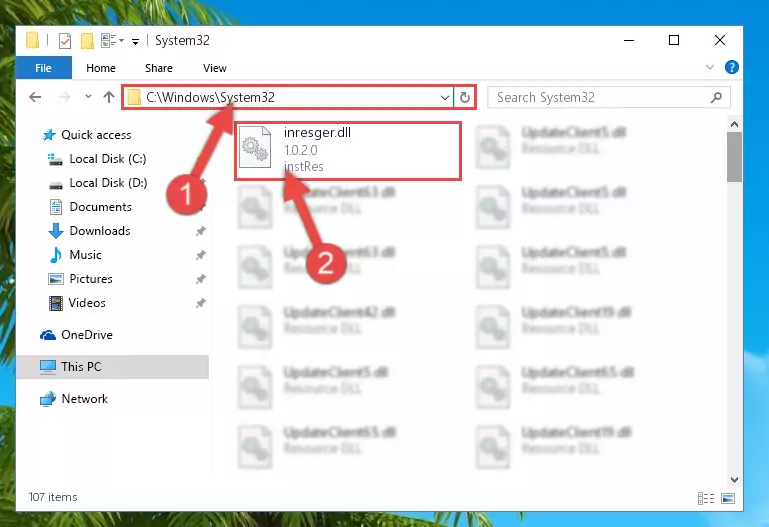Click the folder icon at title bar left
Image resolution: width=769 pixels, height=527 pixels.
(x=32, y=40)
